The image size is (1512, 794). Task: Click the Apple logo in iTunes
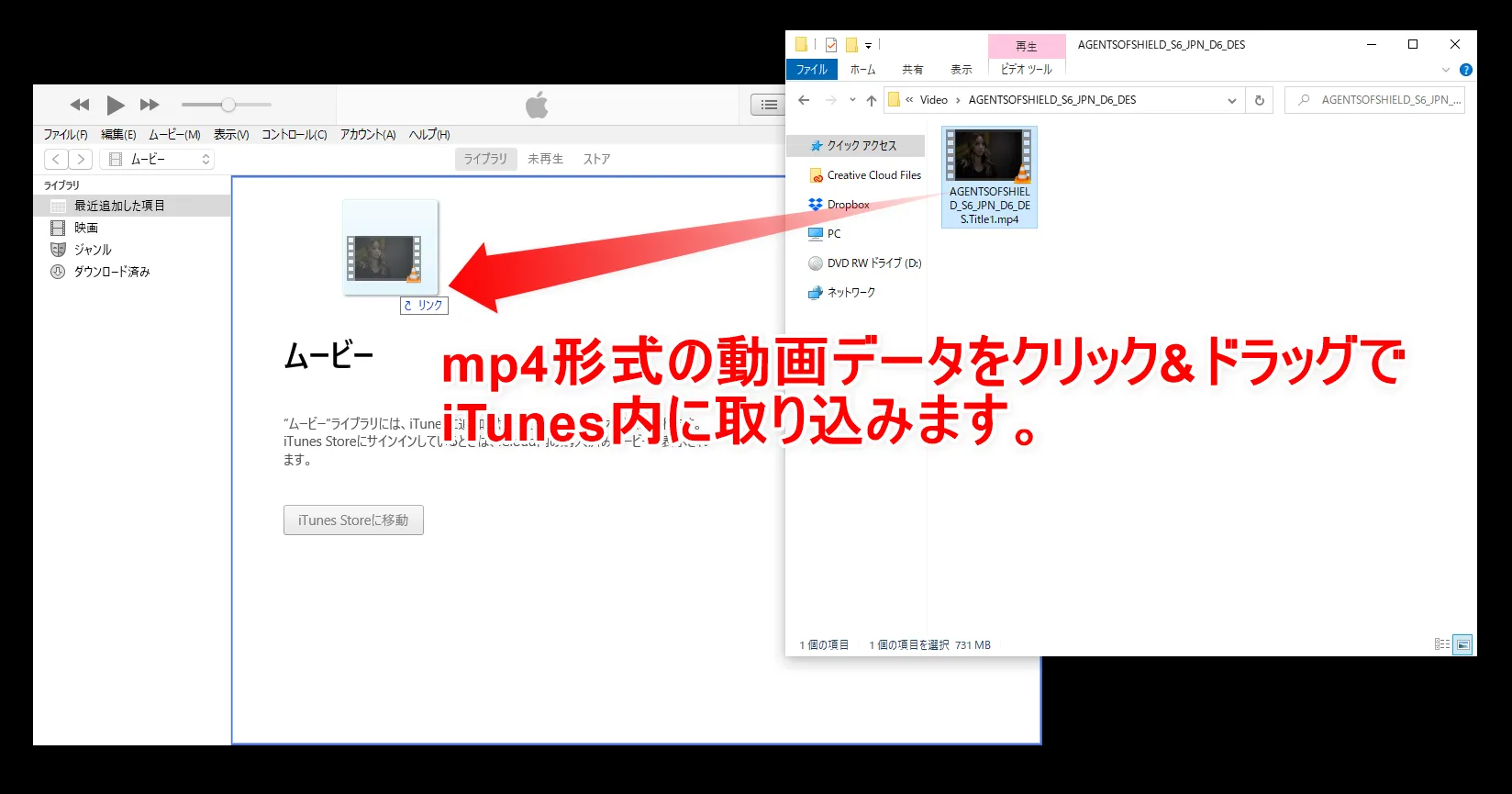point(537,105)
